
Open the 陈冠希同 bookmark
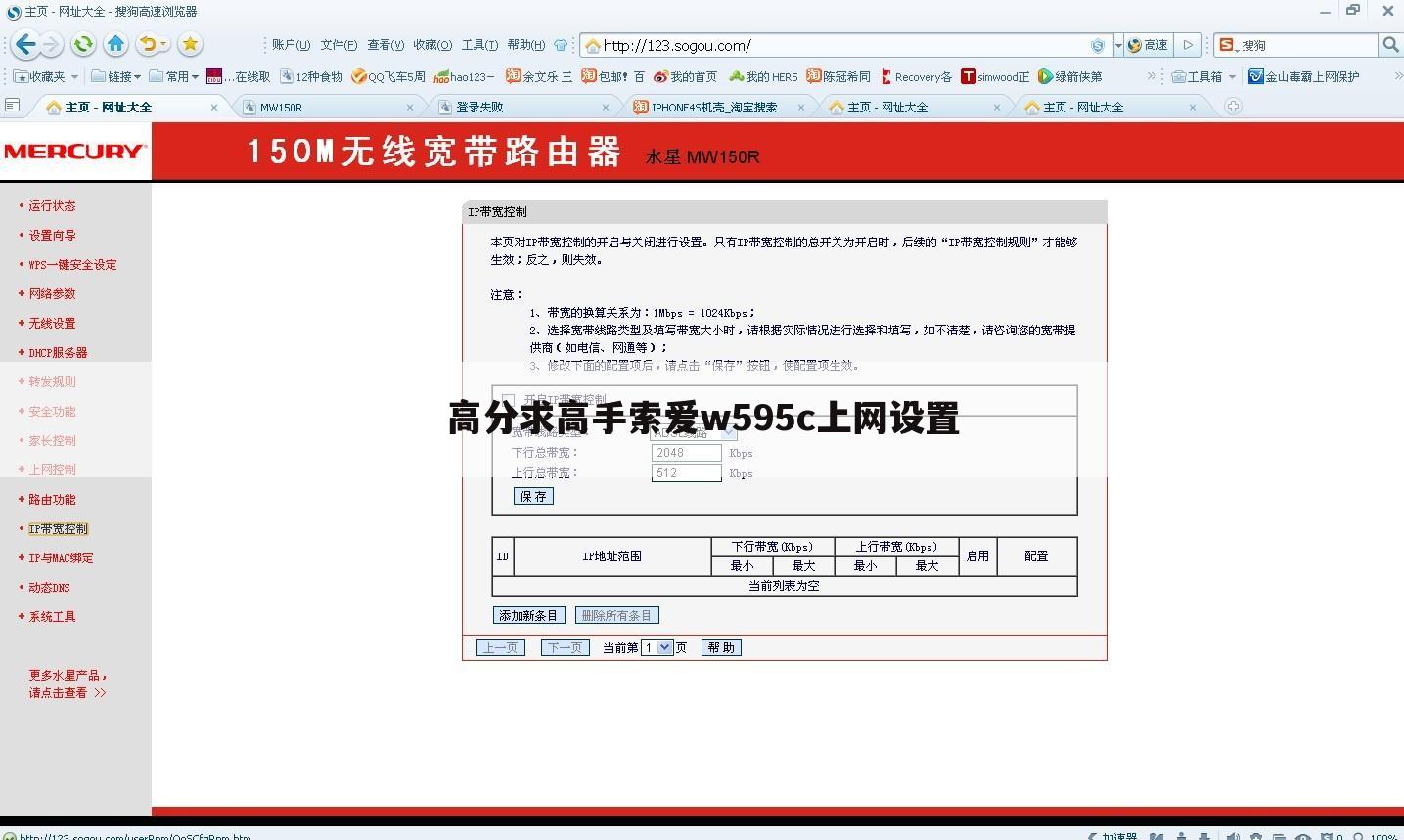[838, 76]
